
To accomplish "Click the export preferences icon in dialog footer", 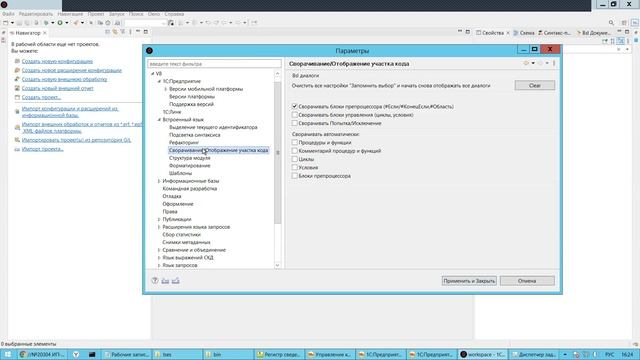I will (x=176, y=280).
